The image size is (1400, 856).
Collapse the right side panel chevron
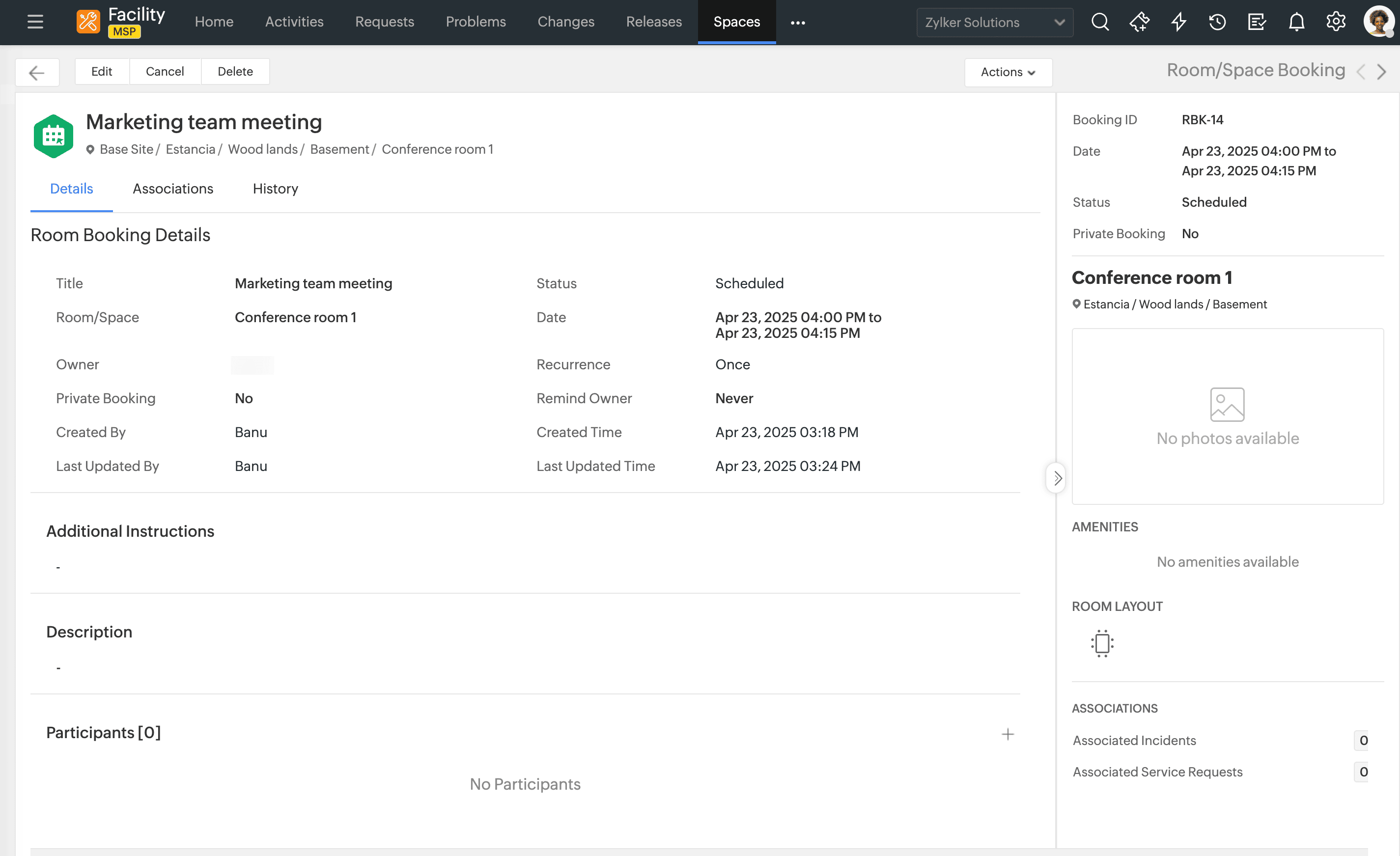tap(1057, 478)
